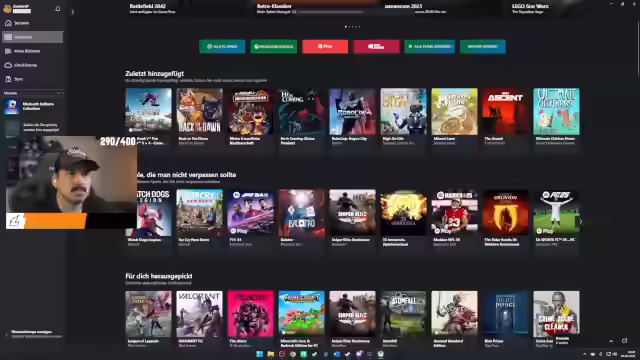640x360 pixels.
Task: Open File Explorer from the taskbar
Action: click(x=270, y=354)
